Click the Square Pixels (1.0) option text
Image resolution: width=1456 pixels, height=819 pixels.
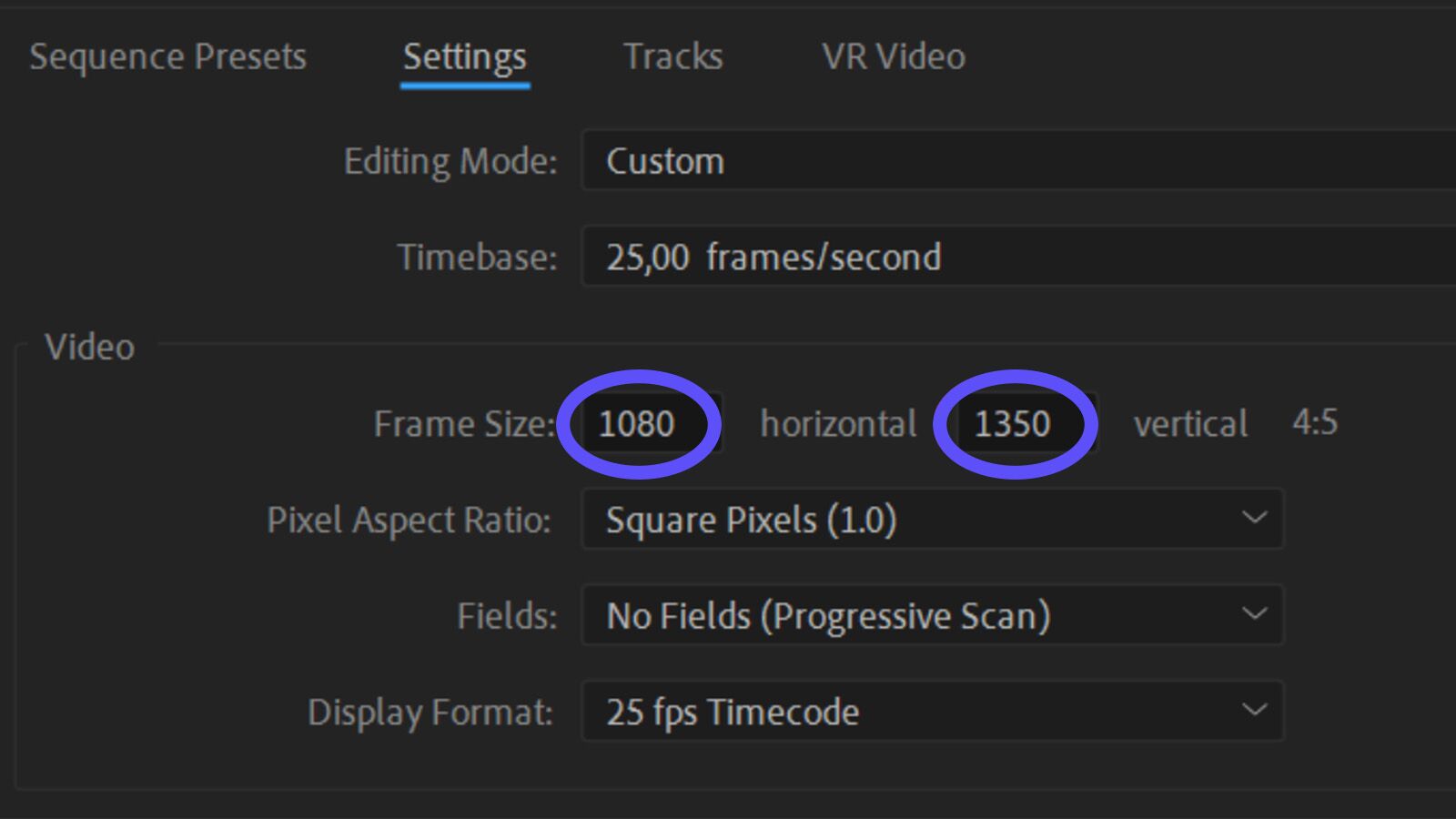click(752, 520)
